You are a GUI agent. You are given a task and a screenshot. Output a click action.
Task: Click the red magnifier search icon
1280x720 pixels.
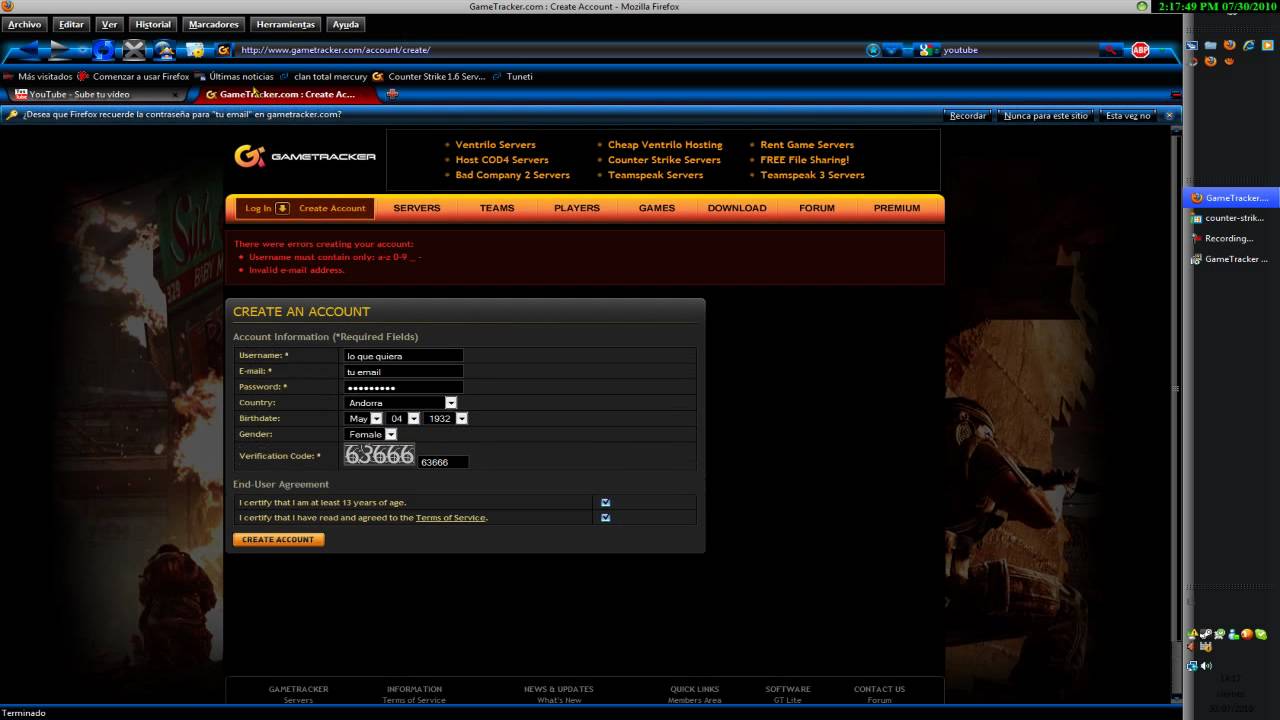1112,50
